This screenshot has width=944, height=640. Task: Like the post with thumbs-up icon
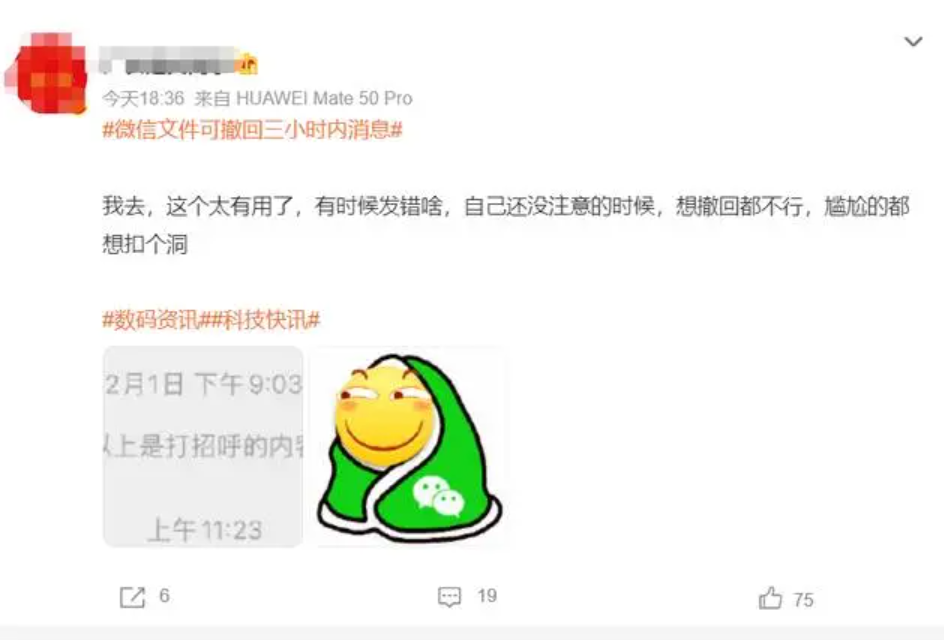coord(770,598)
